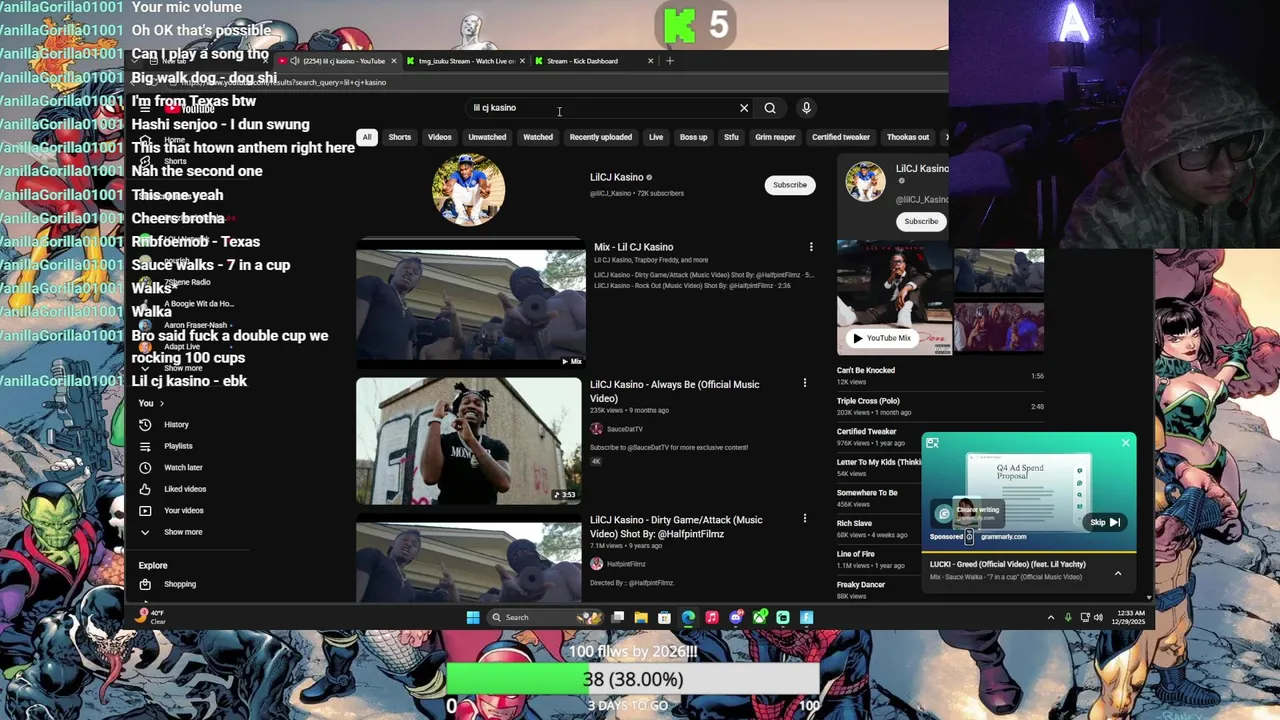
Task: Open Windows Start menu
Action: (473, 617)
